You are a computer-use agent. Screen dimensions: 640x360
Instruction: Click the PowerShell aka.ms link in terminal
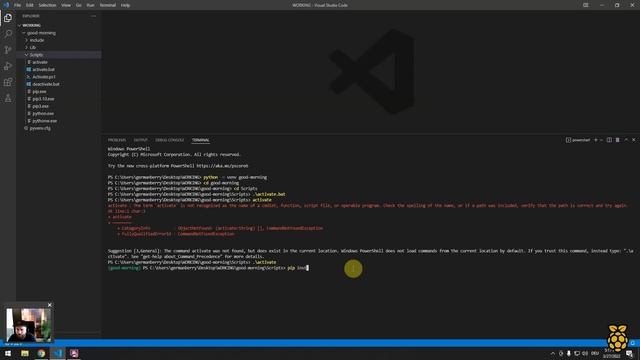(x=222, y=166)
